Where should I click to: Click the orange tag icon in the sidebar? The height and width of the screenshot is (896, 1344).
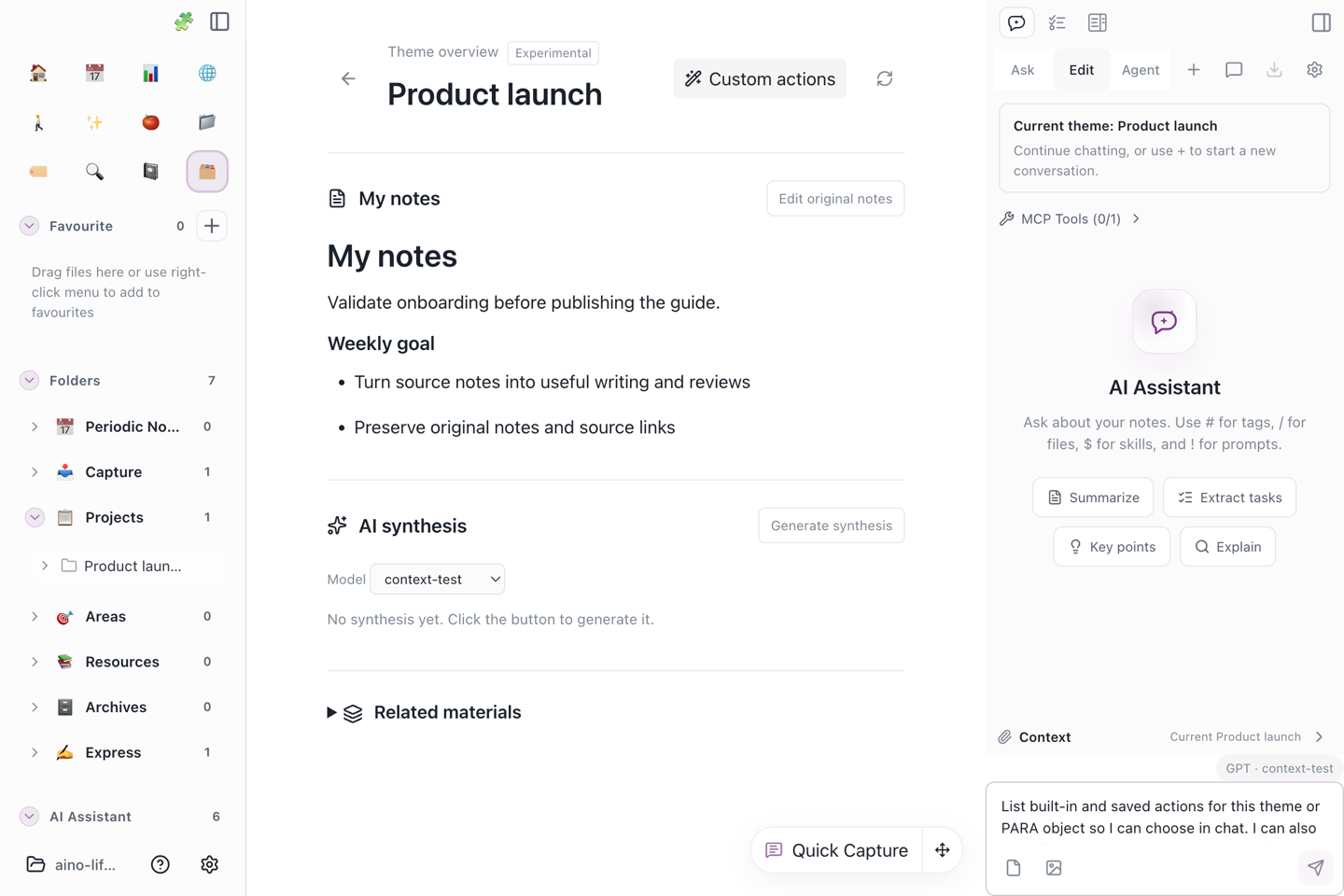click(x=38, y=172)
